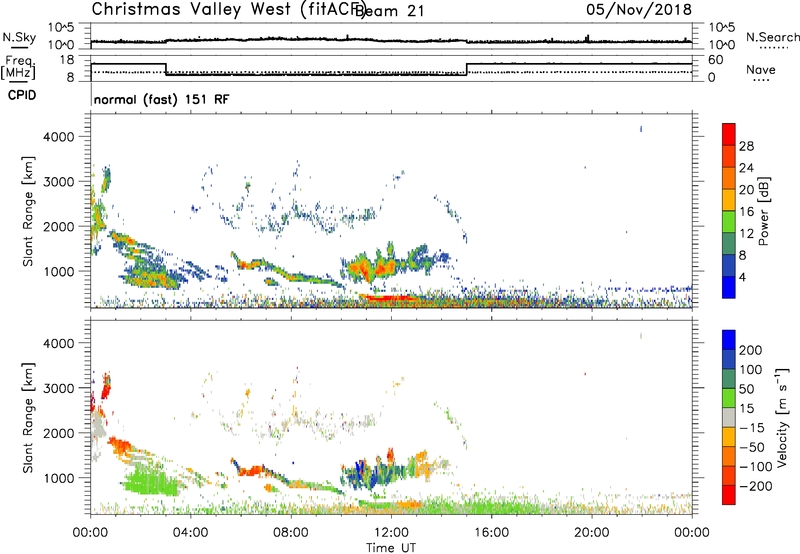
Task: Select the '200' tick on Velocity colorbar
Action: (x=751, y=350)
